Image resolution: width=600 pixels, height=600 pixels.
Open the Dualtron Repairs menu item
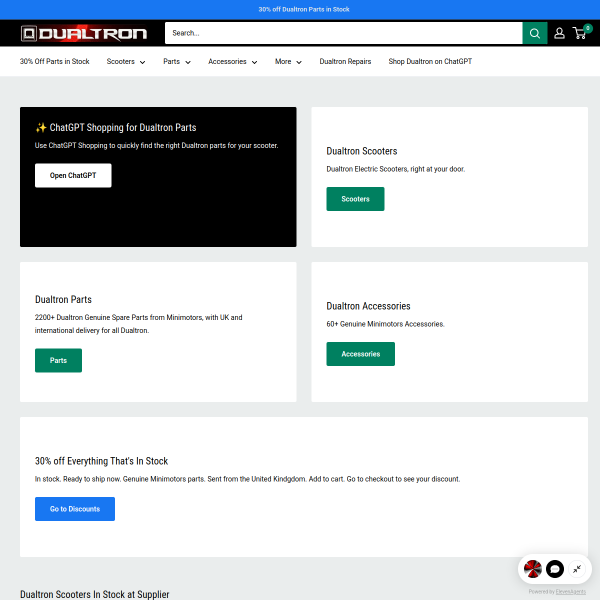click(x=345, y=62)
